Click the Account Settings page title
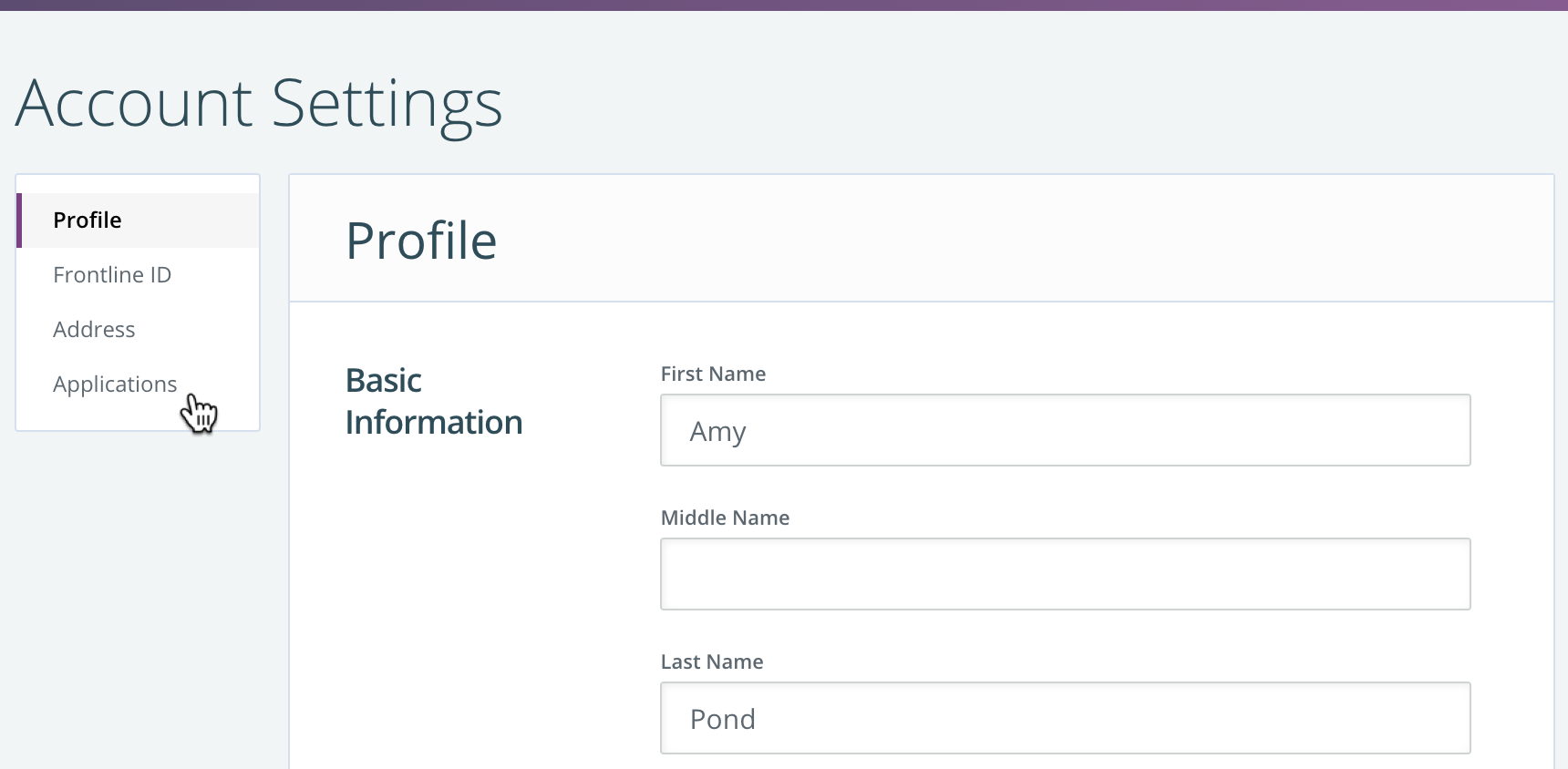 (259, 104)
